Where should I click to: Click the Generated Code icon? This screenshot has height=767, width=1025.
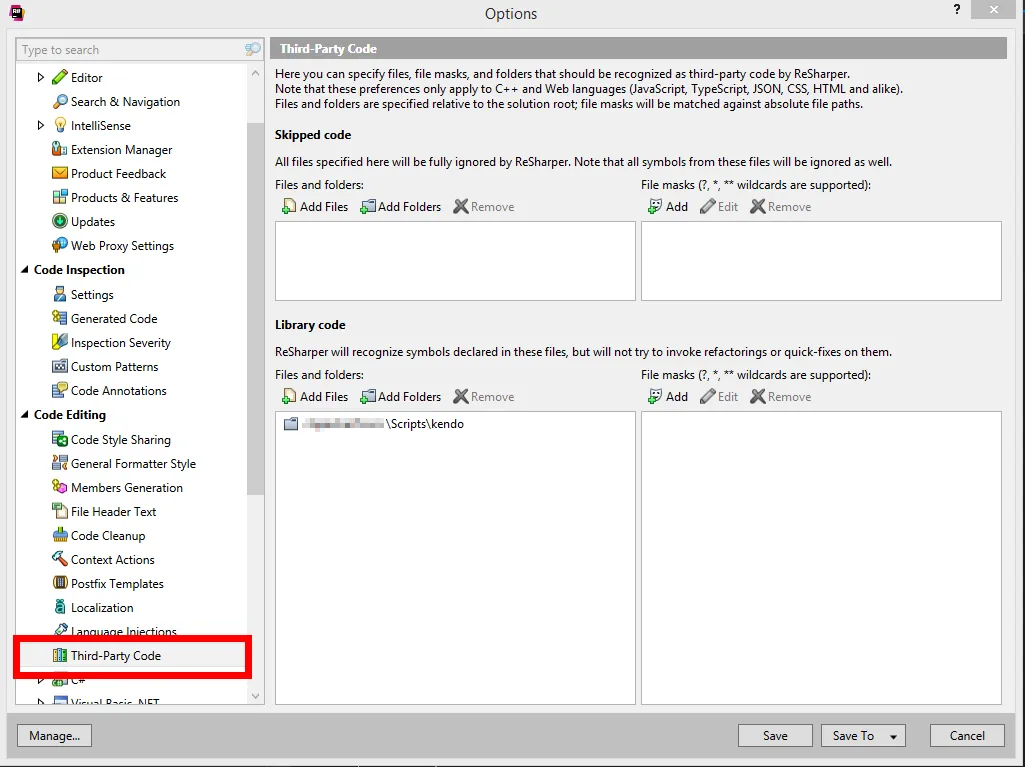click(x=59, y=318)
